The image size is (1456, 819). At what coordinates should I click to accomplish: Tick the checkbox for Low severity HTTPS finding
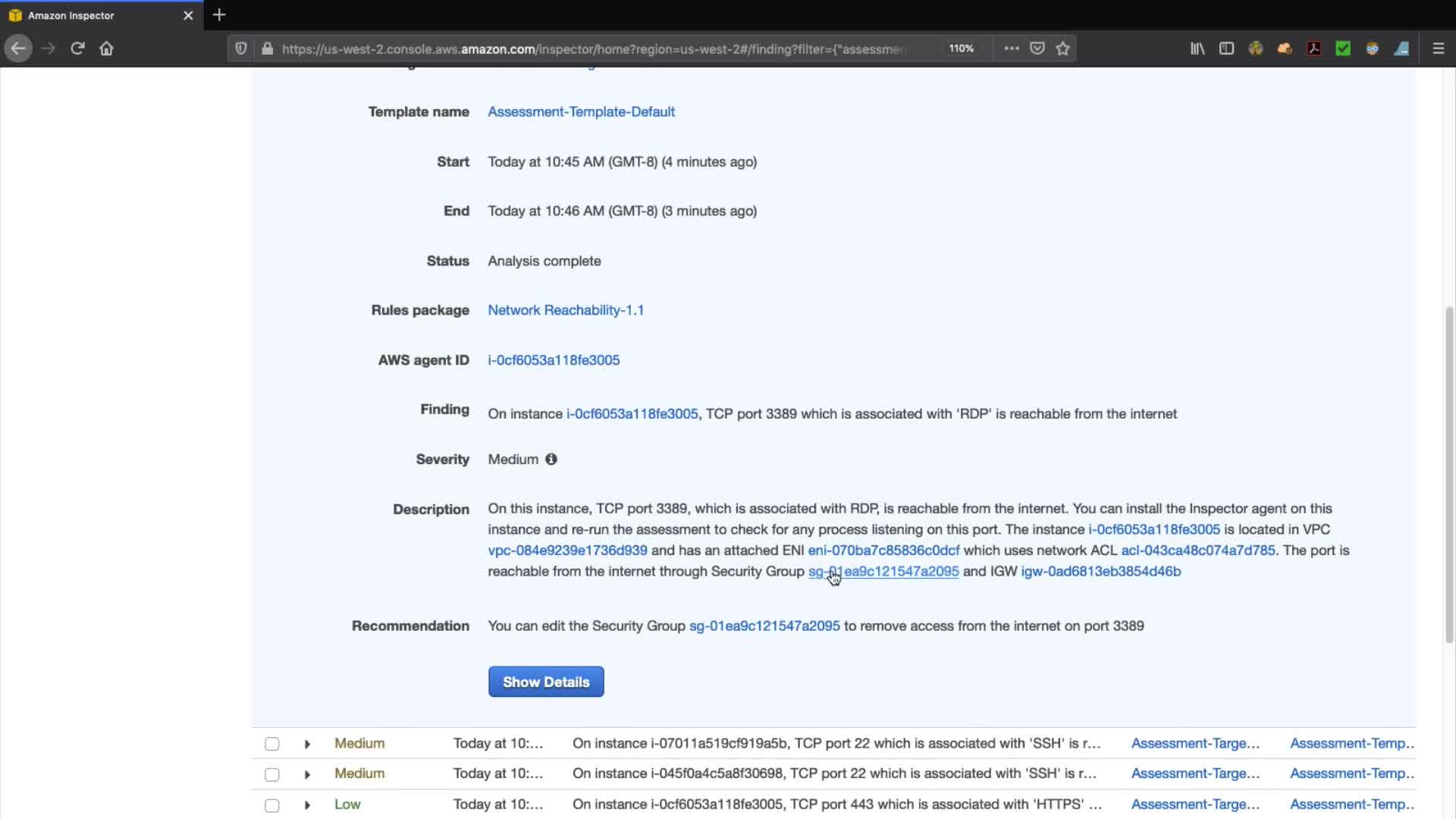tap(272, 805)
